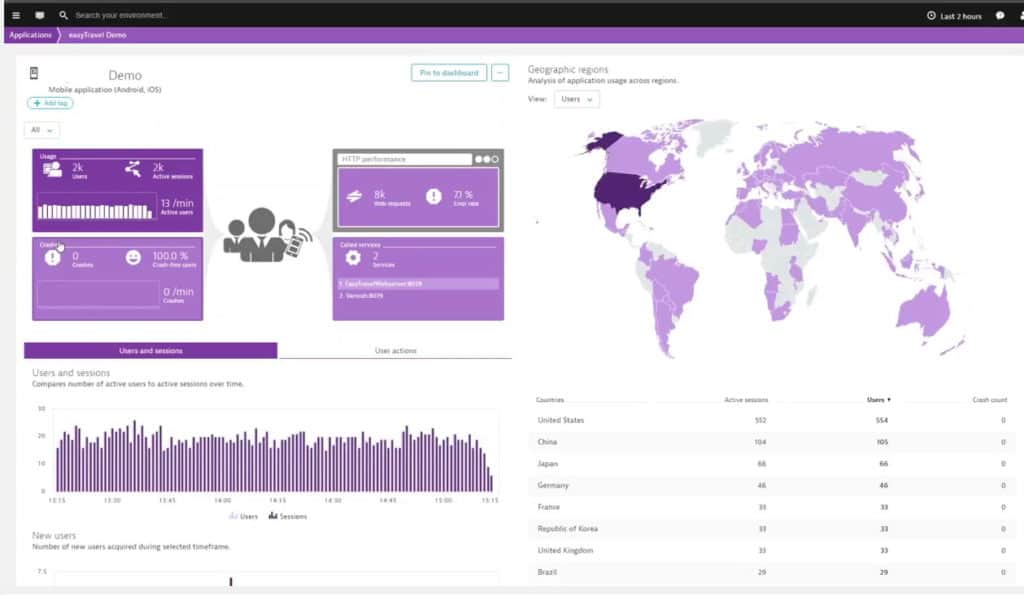Open the hamburger navigation menu
Viewport: 1024px width, 595px height.
tap(16, 15)
